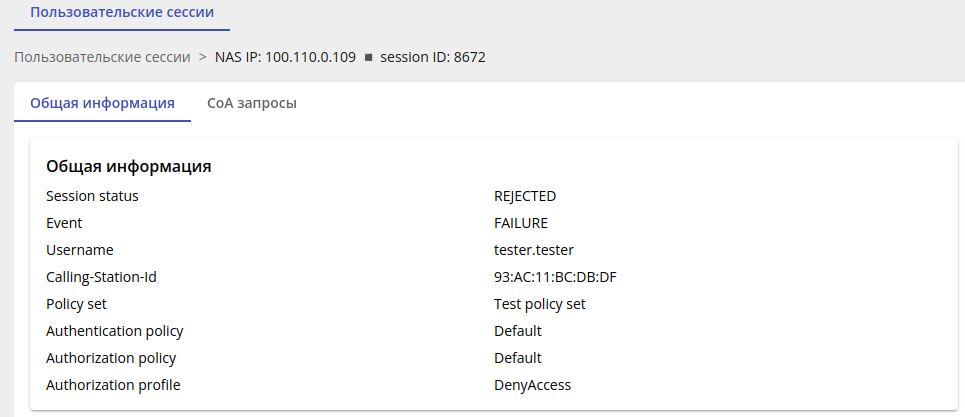Image resolution: width=965 pixels, height=417 pixels.
Task: Click the Session status label
Action: coord(92,196)
